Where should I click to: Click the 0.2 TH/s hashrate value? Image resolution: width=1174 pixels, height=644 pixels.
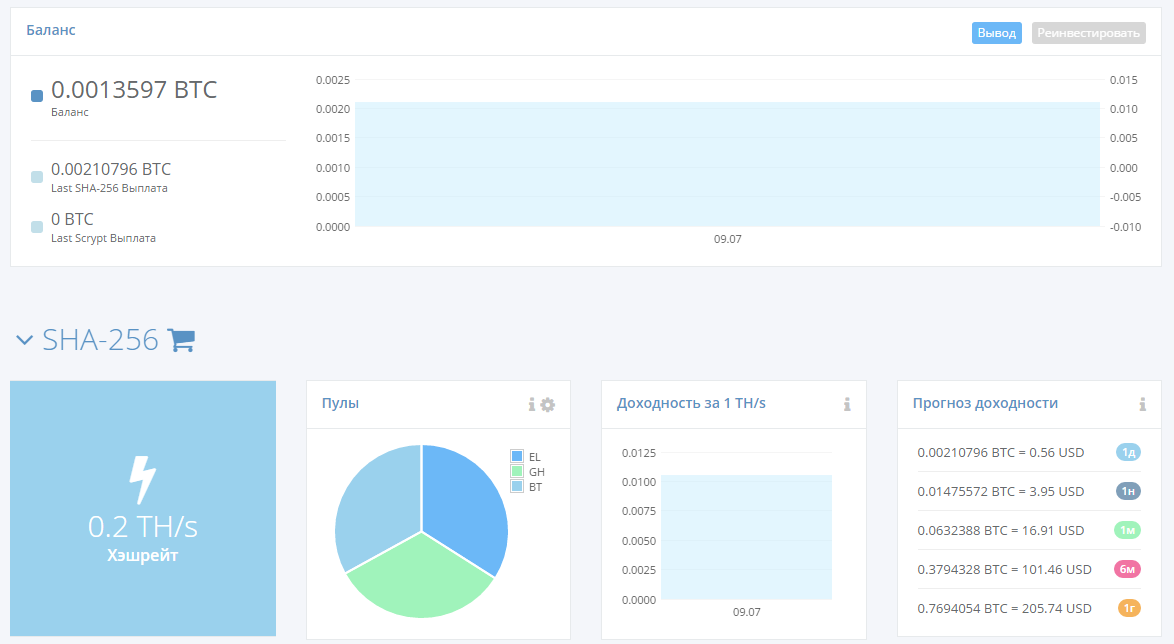pyautogui.click(x=143, y=527)
